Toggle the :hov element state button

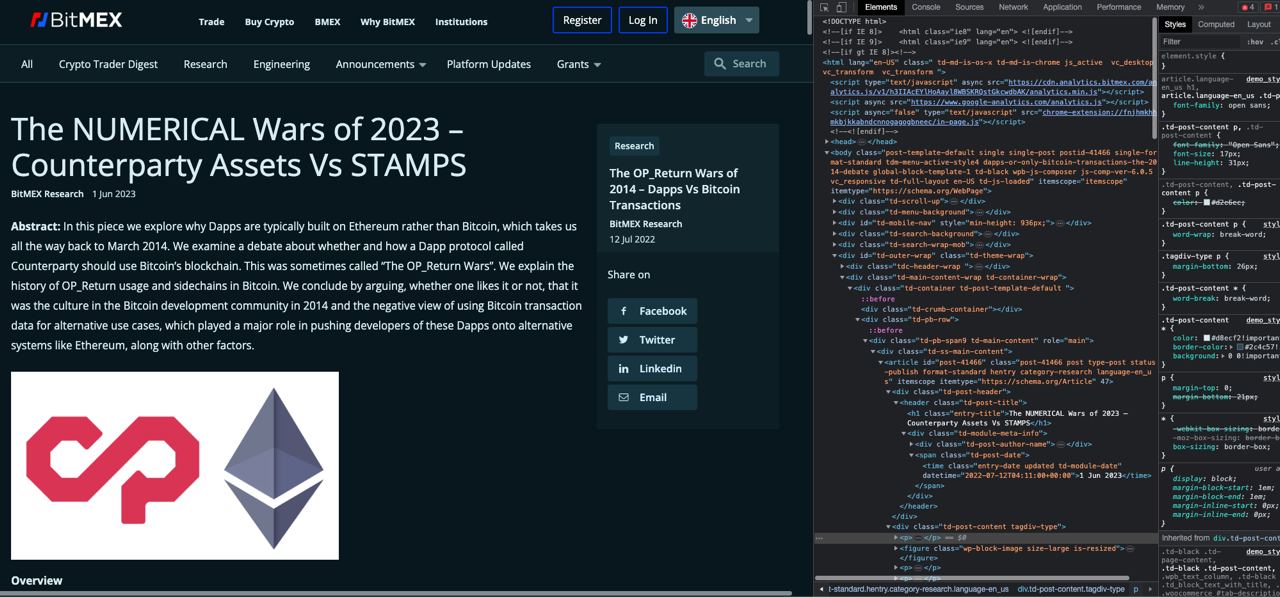1255,42
